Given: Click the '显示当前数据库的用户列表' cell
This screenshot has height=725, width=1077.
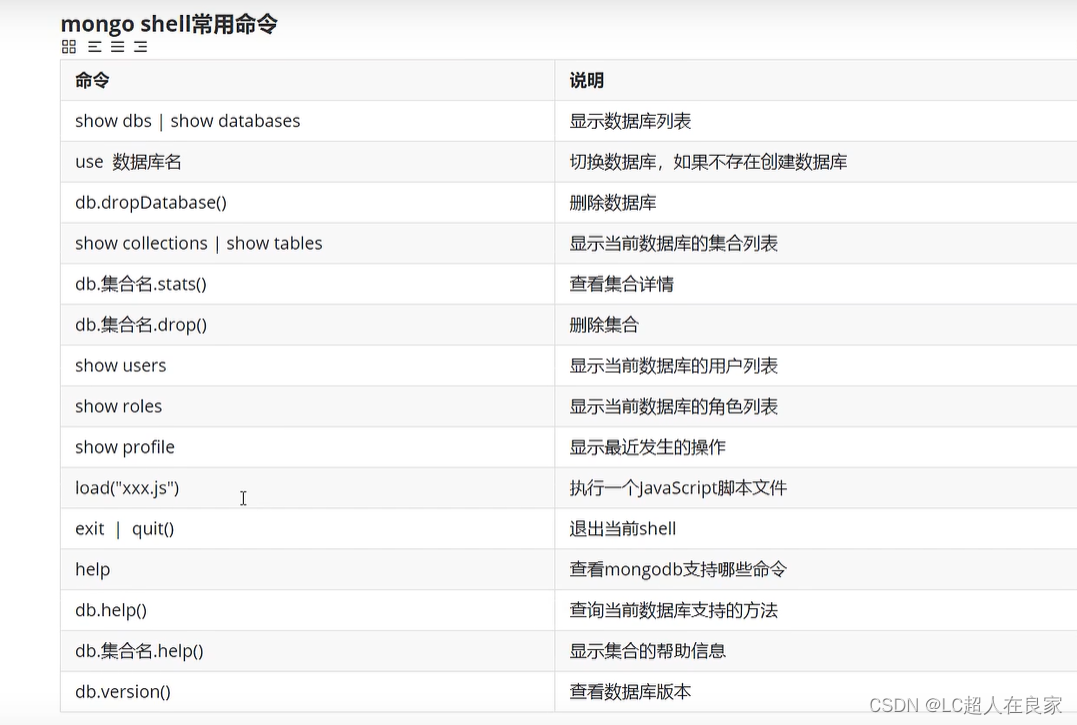Looking at the screenshot, I should tap(816, 365).
